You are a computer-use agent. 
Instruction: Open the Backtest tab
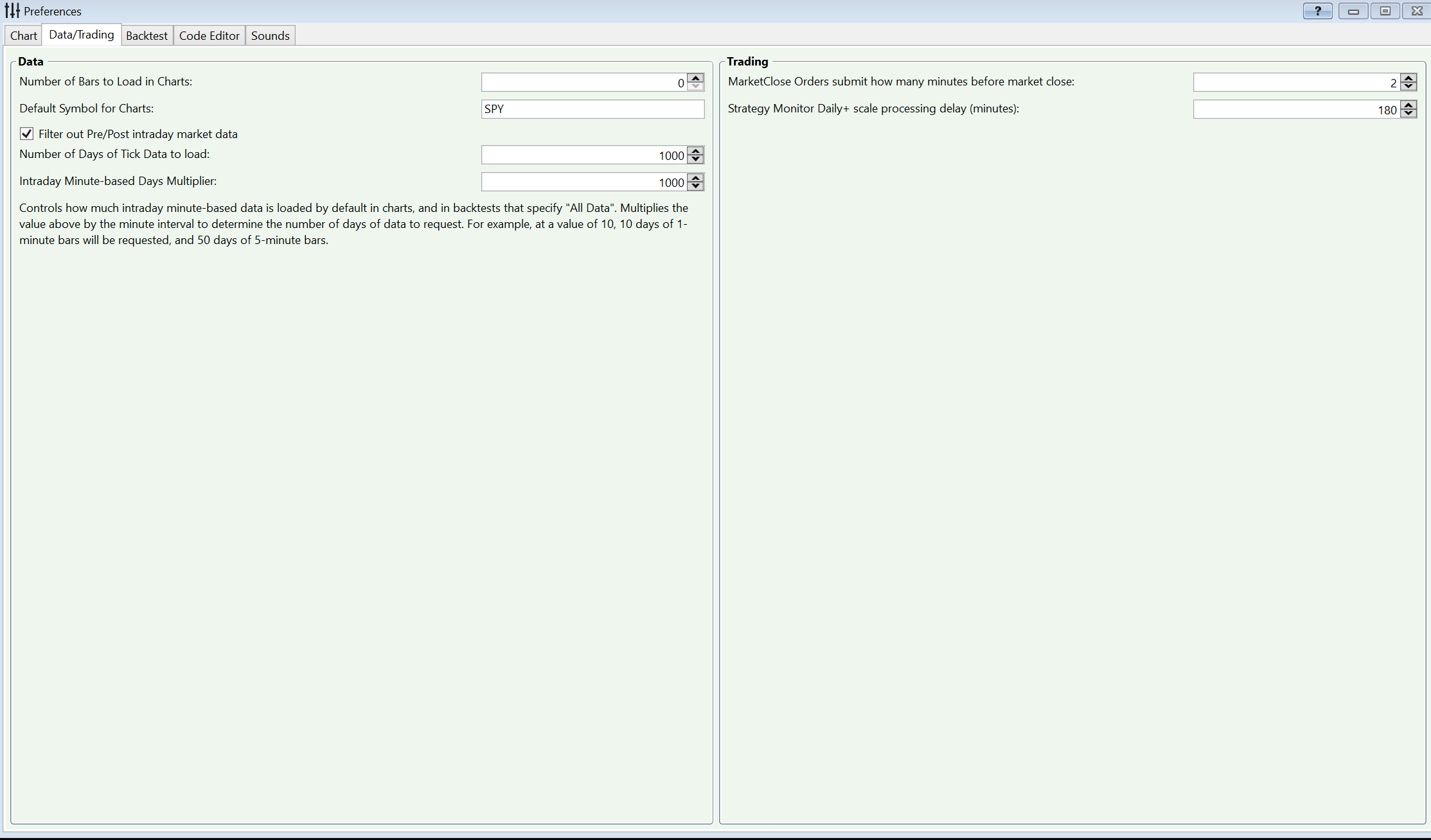pos(147,36)
